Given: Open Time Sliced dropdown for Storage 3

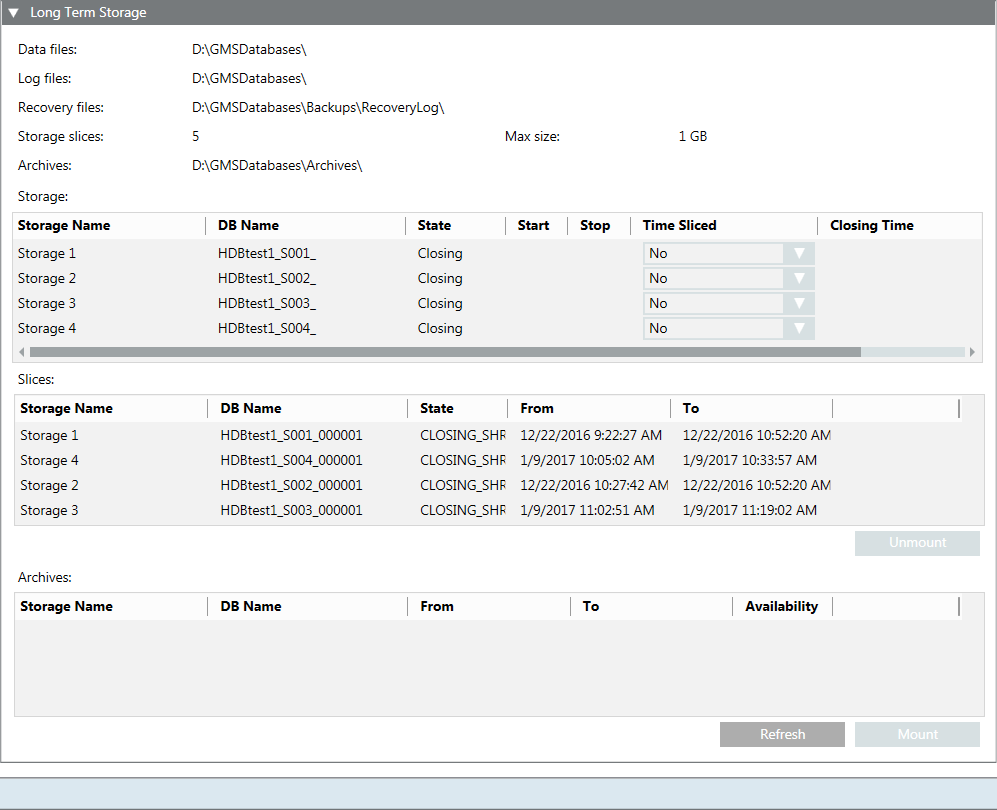Looking at the screenshot, I should point(798,304).
